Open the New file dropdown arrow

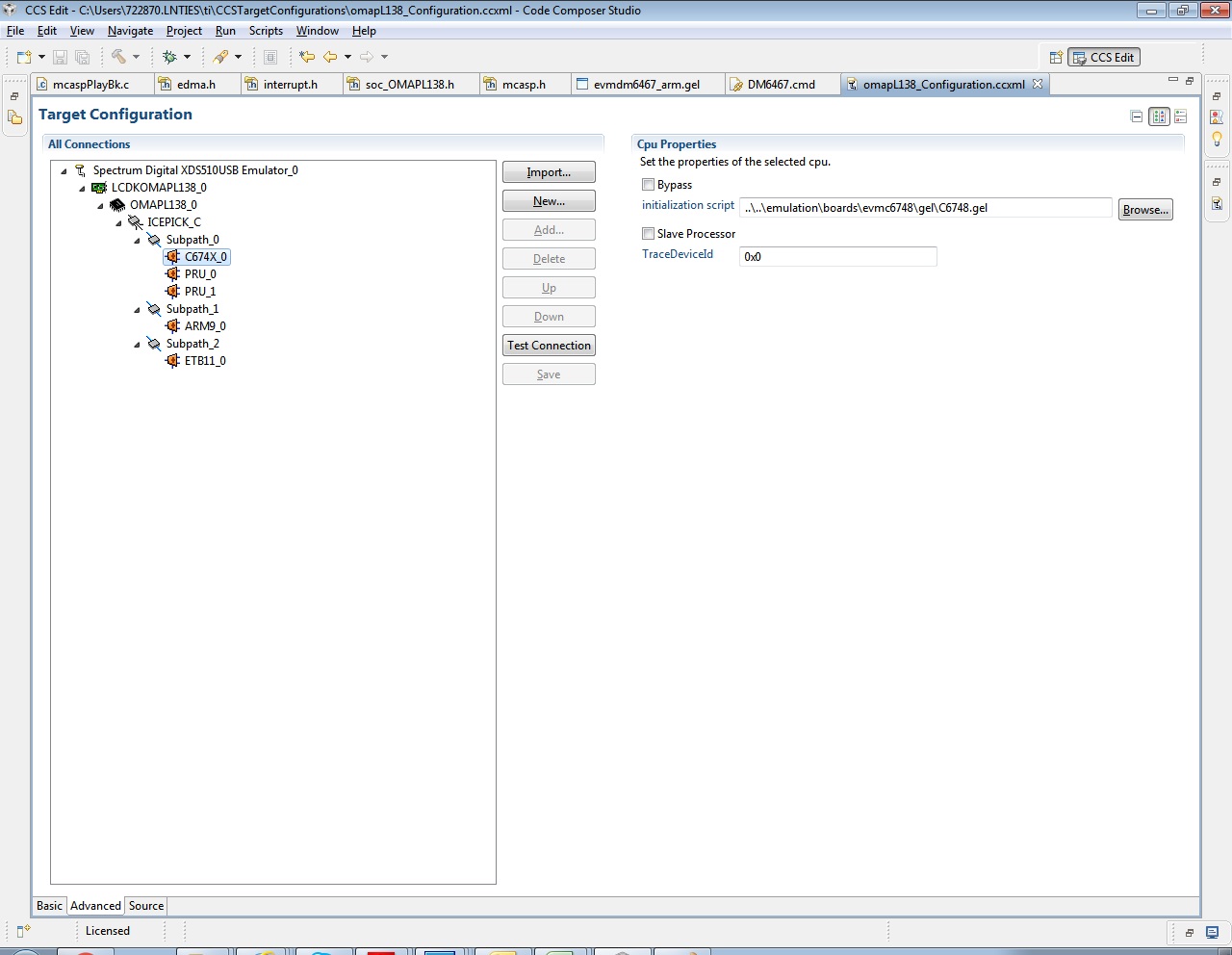point(41,57)
